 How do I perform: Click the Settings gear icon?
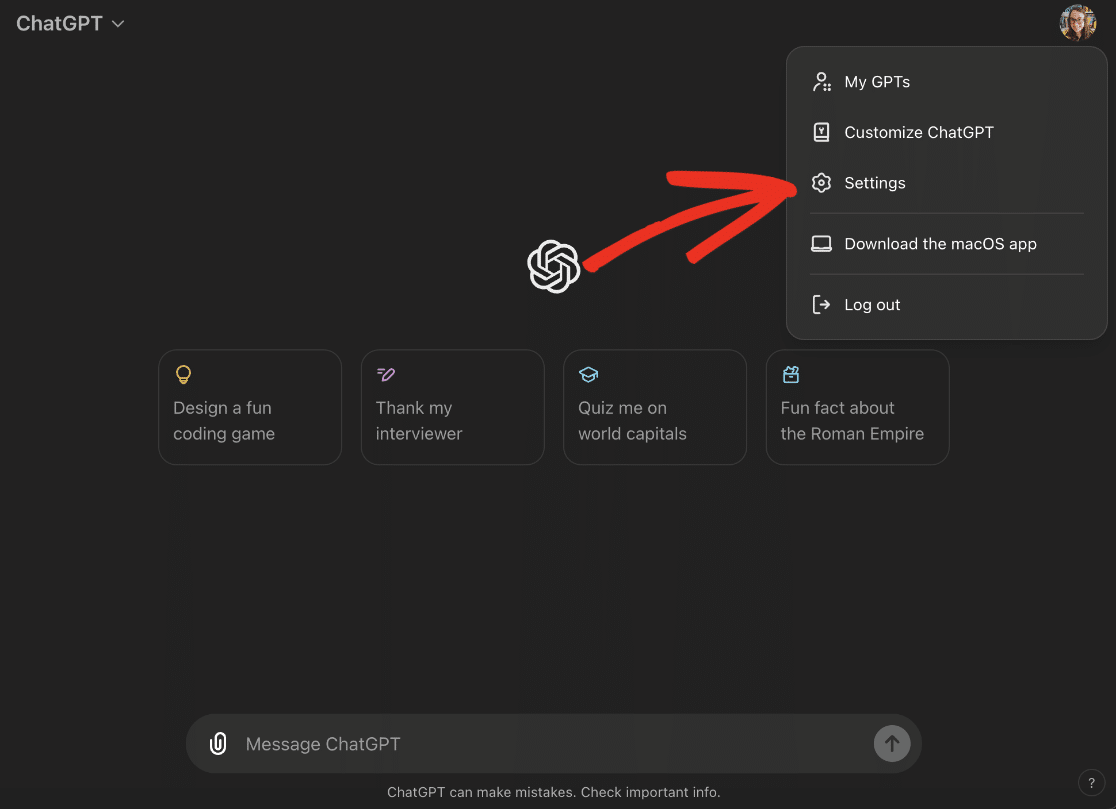click(x=821, y=183)
